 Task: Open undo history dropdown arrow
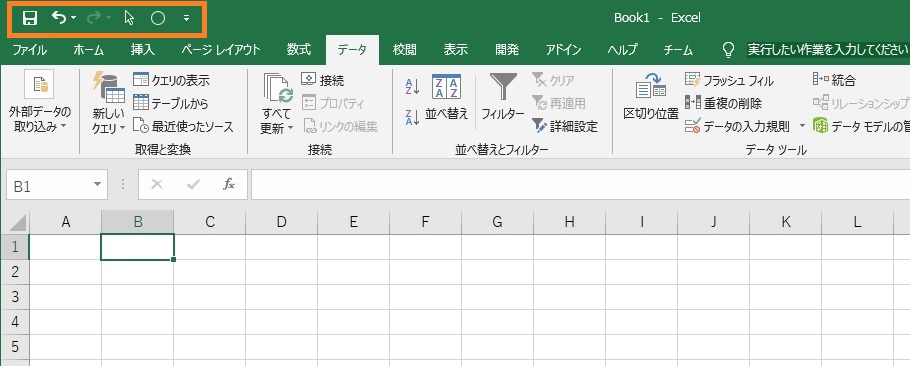tap(74, 19)
